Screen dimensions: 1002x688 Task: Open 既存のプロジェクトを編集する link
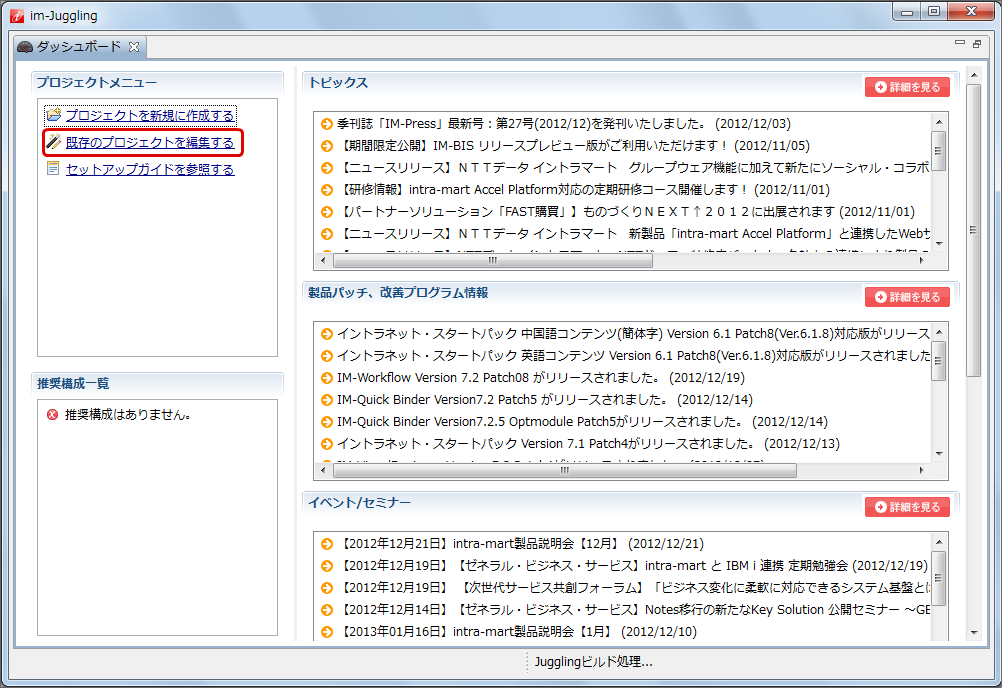coord(150,143)
